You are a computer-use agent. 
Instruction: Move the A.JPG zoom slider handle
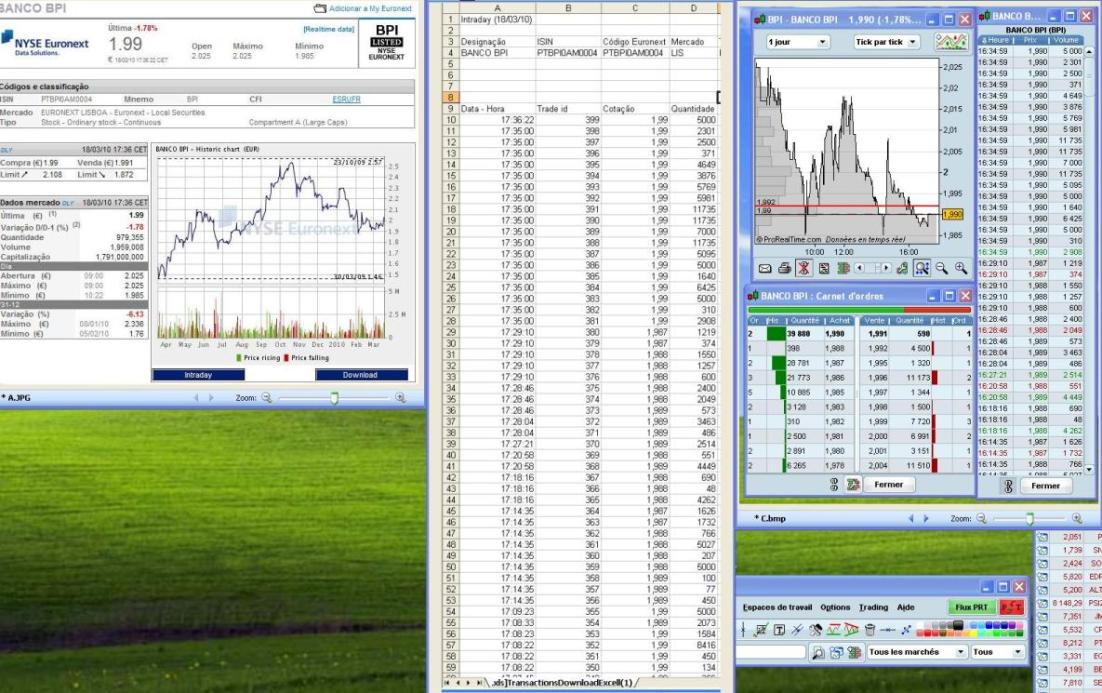click(x=335, y=398)
